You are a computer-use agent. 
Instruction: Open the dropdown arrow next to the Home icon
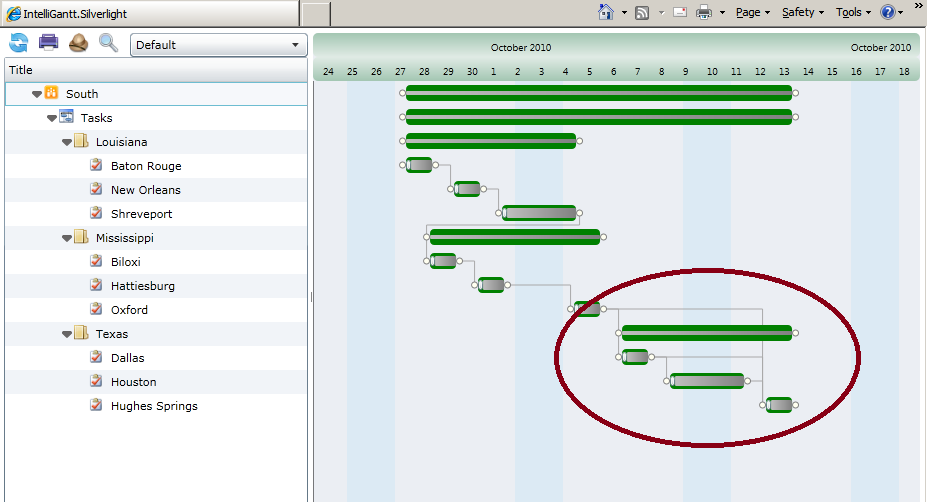pyautogui.click(x=624, y=12)
